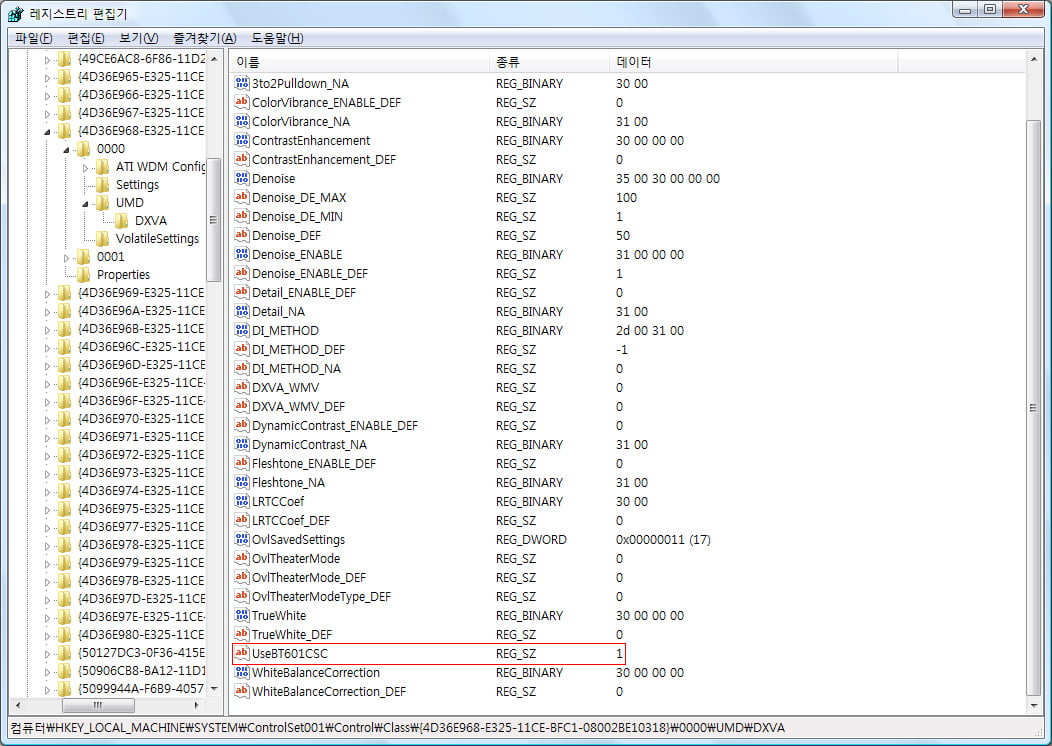Viewport: 1052px width, 746px height.
Task: Select the WhiteBalanceCorrection_DEF value
Action: [328, 691]
